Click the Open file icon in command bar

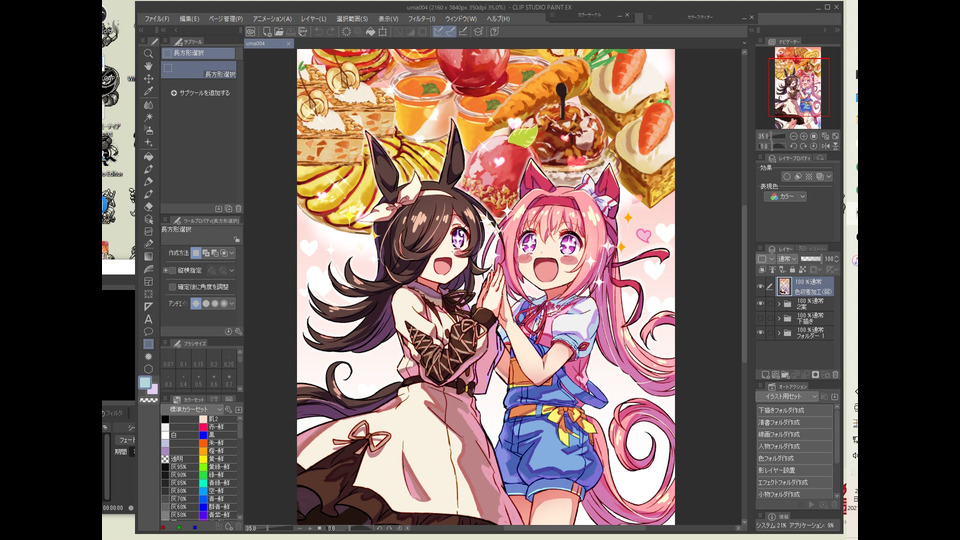pyautogui.click(x=279, y=31)
